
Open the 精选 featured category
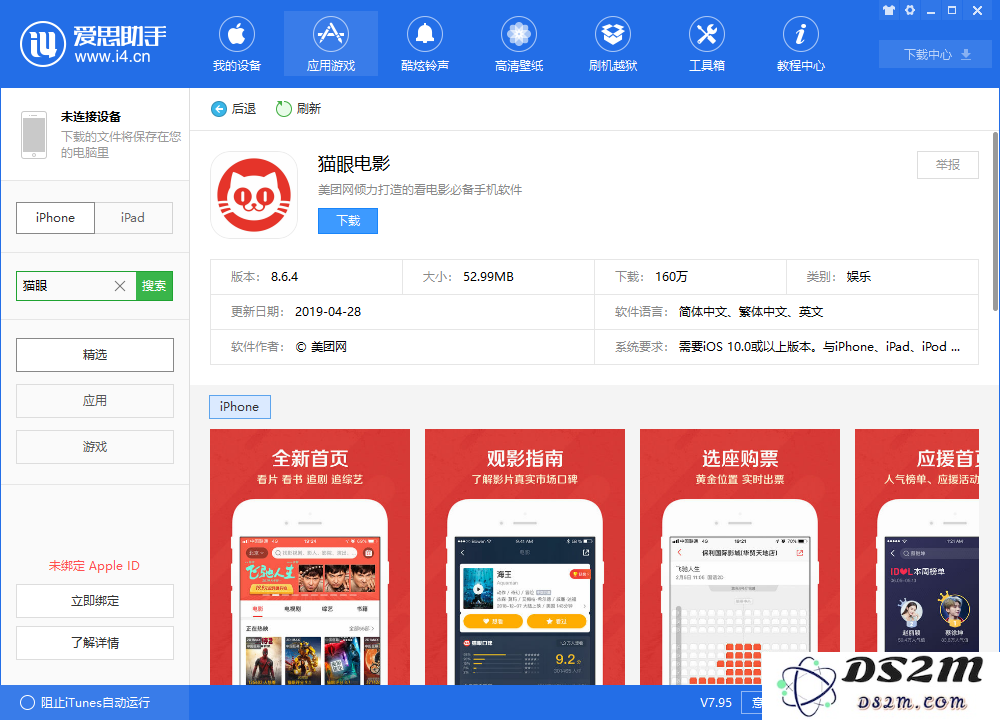95,355
